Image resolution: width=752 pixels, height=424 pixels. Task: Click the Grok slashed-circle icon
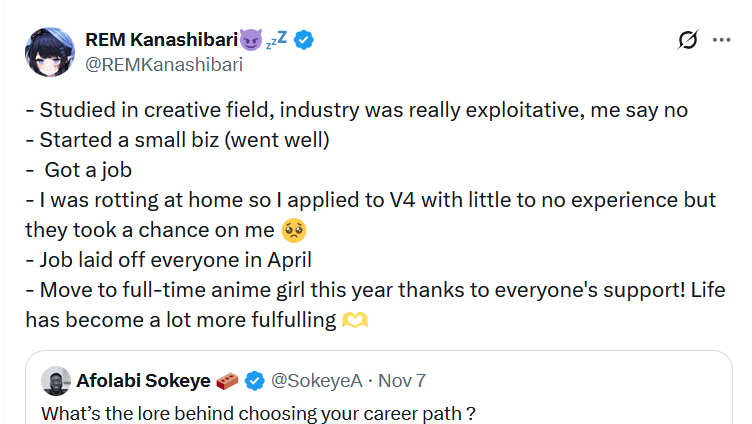point(687,40)
